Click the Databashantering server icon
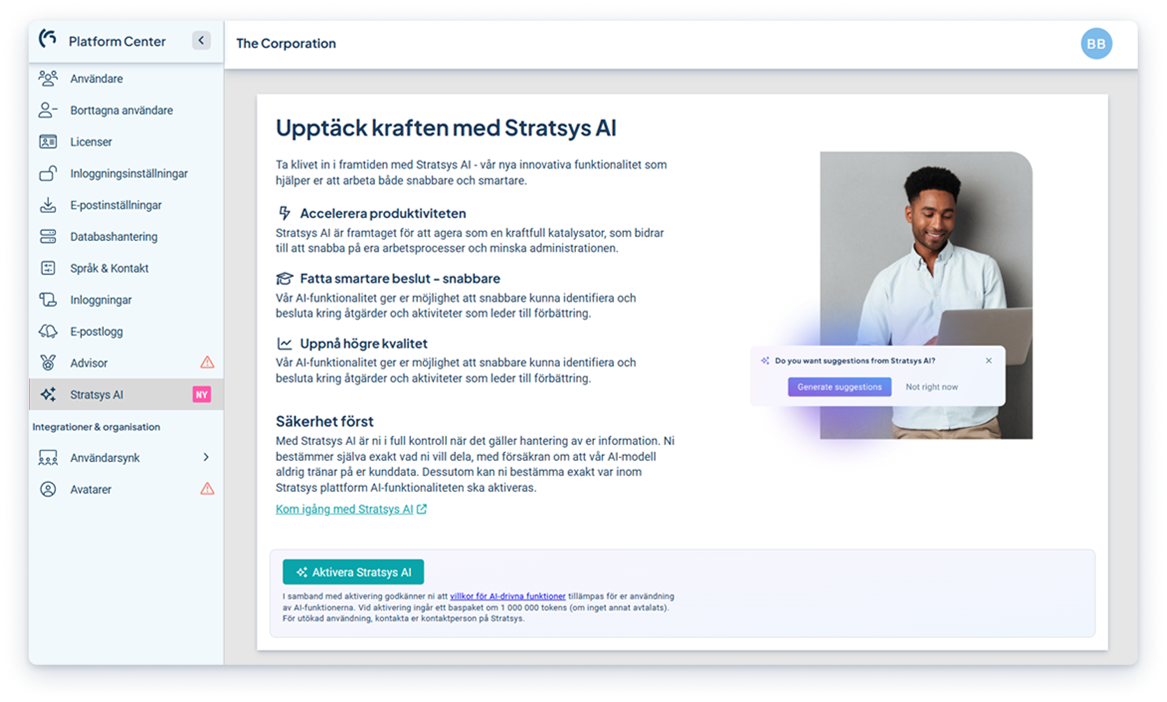Screen dimensions: 1167x702 [x=47, y=237]
